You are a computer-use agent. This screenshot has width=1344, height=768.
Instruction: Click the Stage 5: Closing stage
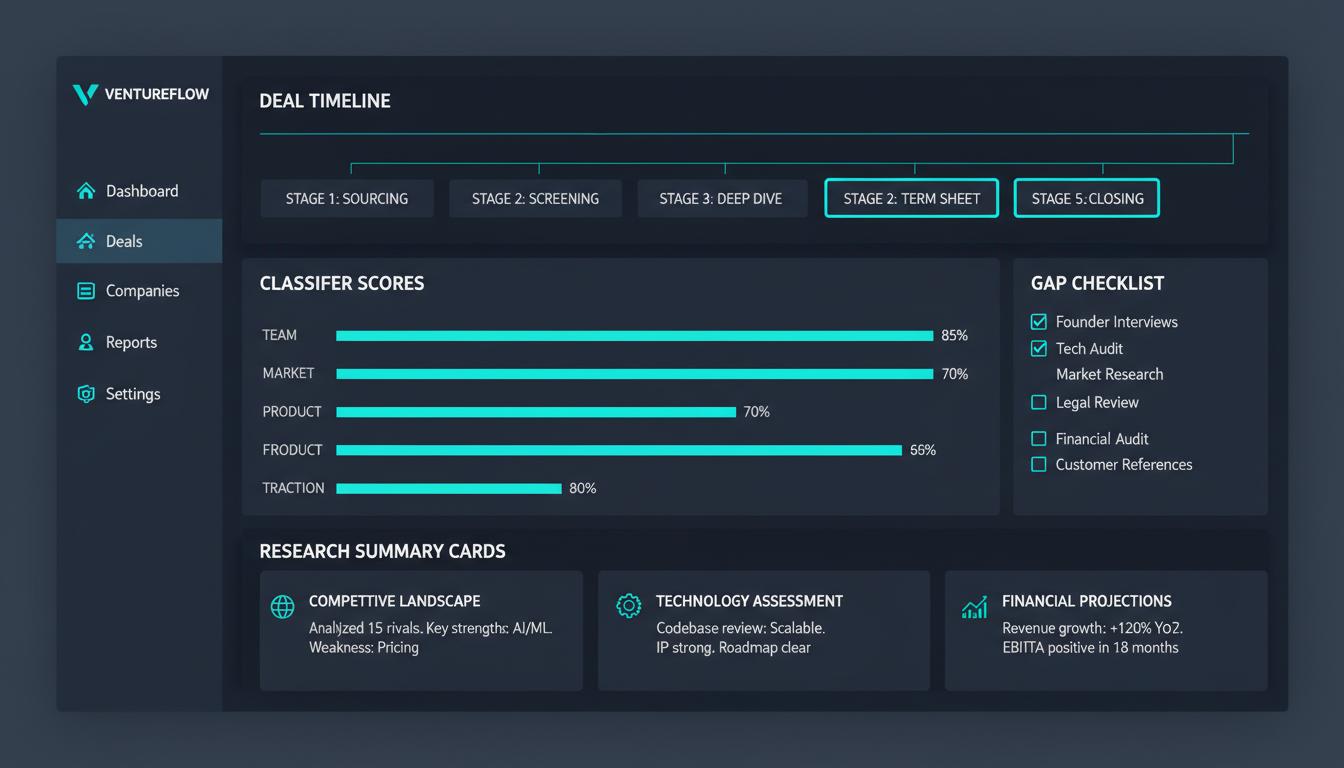click(x=1086, y=198)
